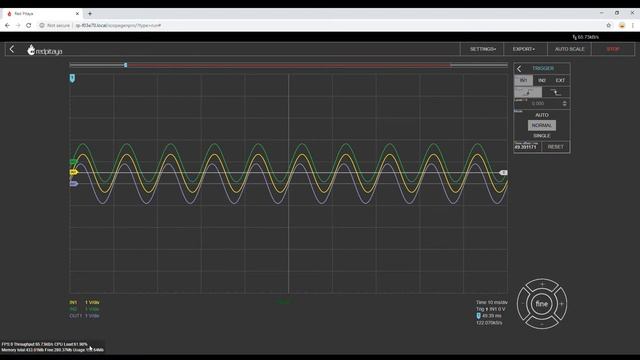Select IN2 as the trigger source
640x360 pixels.
(542, 80)
